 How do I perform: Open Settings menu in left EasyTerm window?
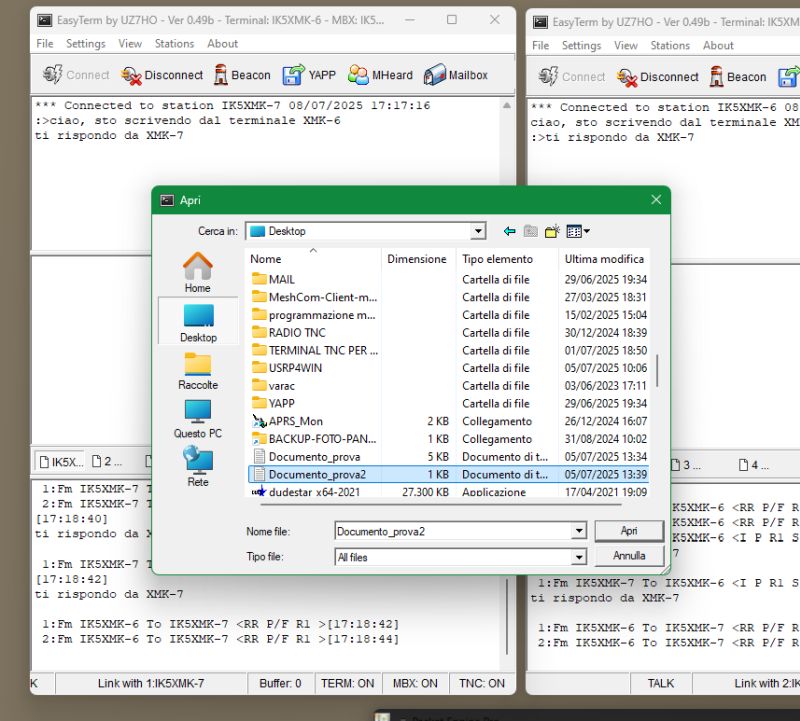click(85, 43)
